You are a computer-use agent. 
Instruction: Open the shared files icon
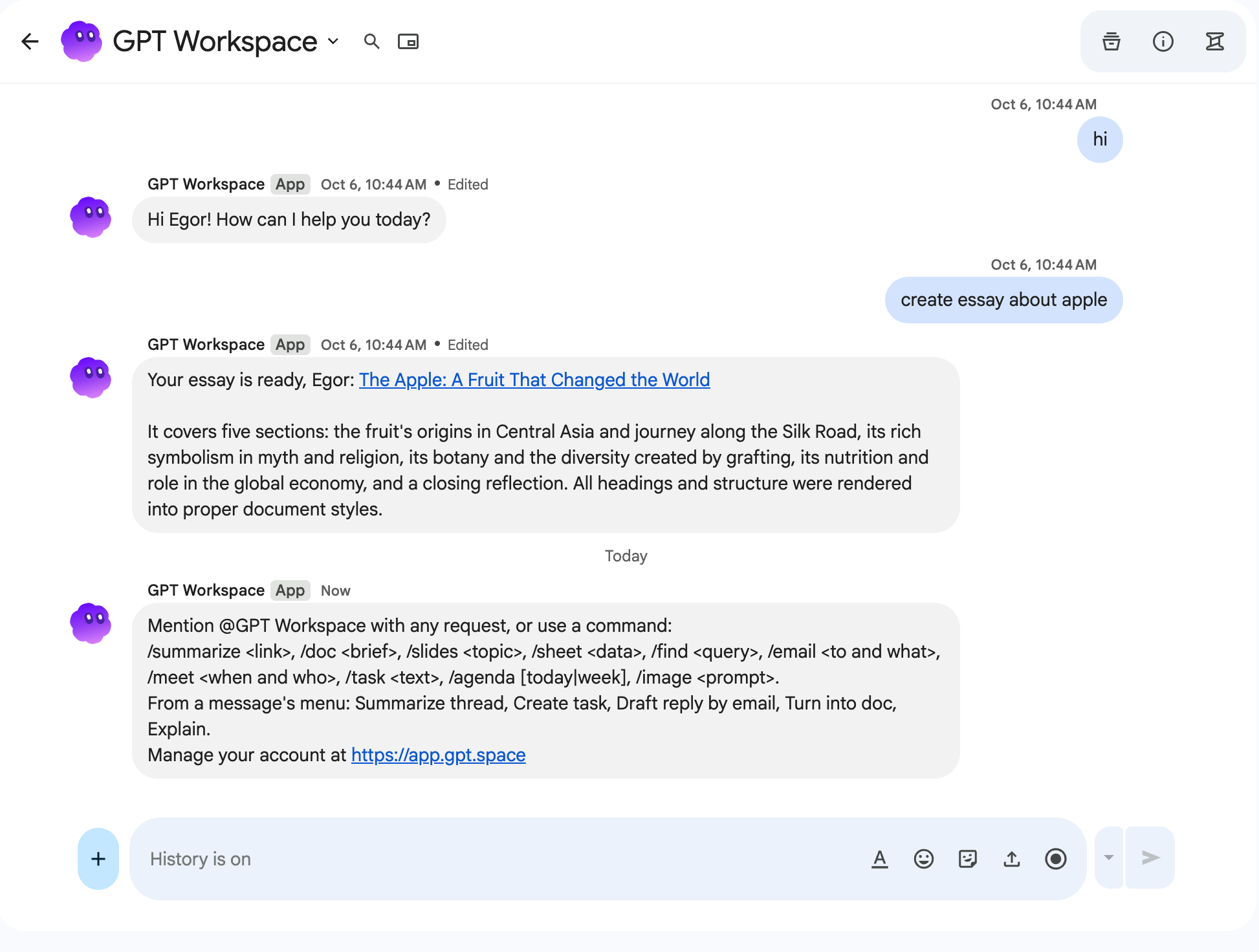tap(1111, 42)
